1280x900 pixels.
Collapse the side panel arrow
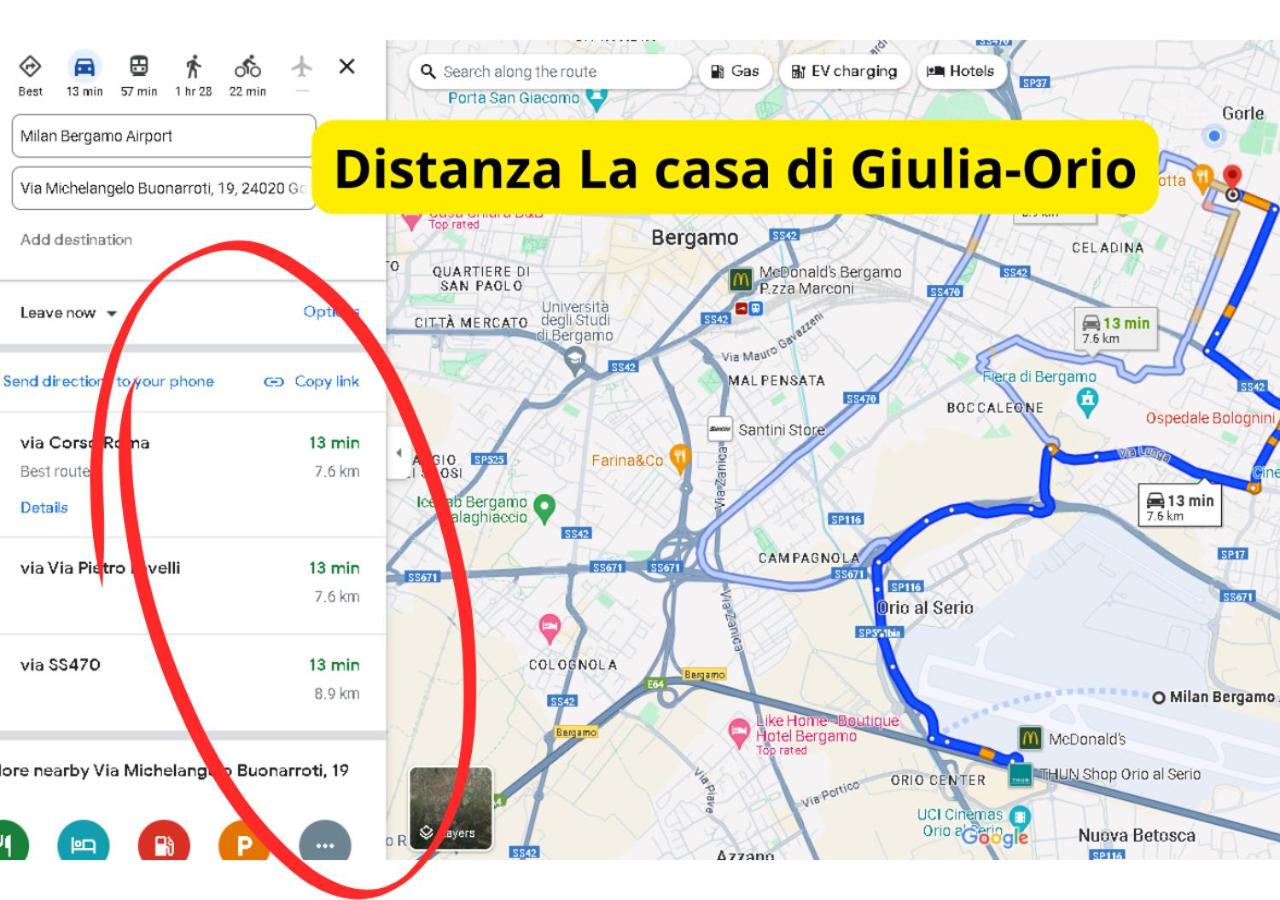click(399, 453)
